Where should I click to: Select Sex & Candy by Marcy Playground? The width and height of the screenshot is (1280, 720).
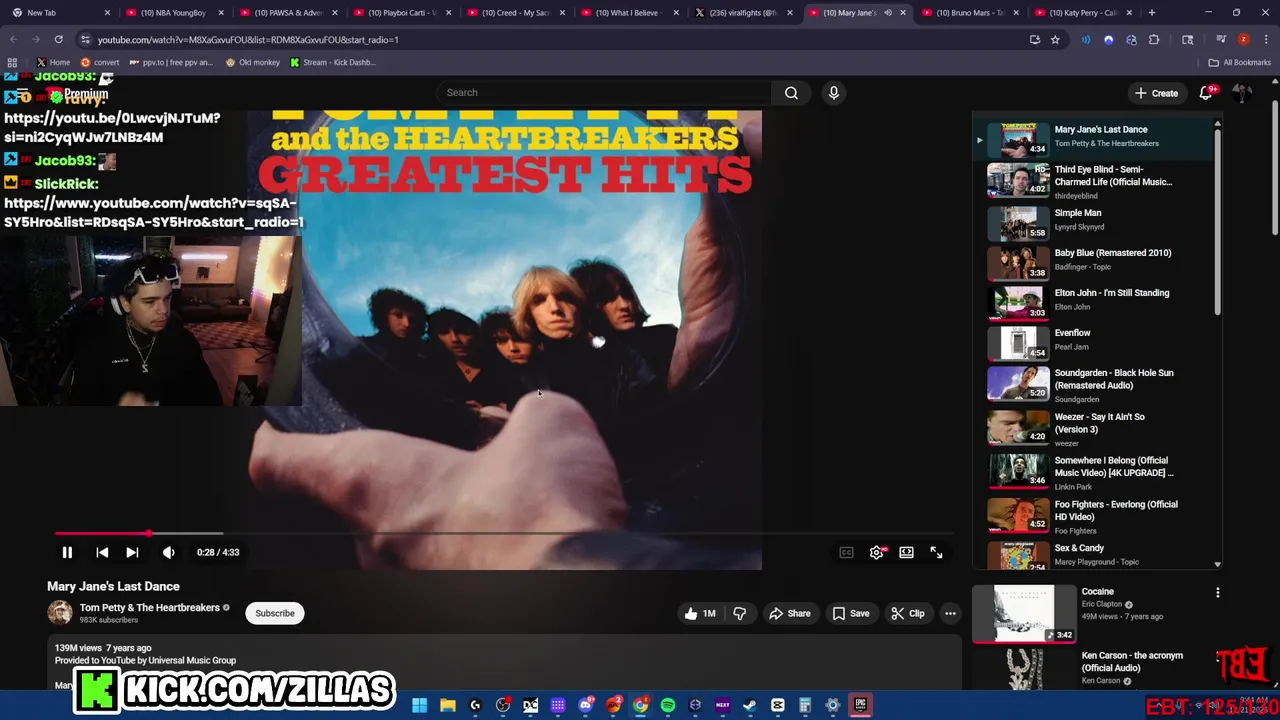coord(1095,554)
